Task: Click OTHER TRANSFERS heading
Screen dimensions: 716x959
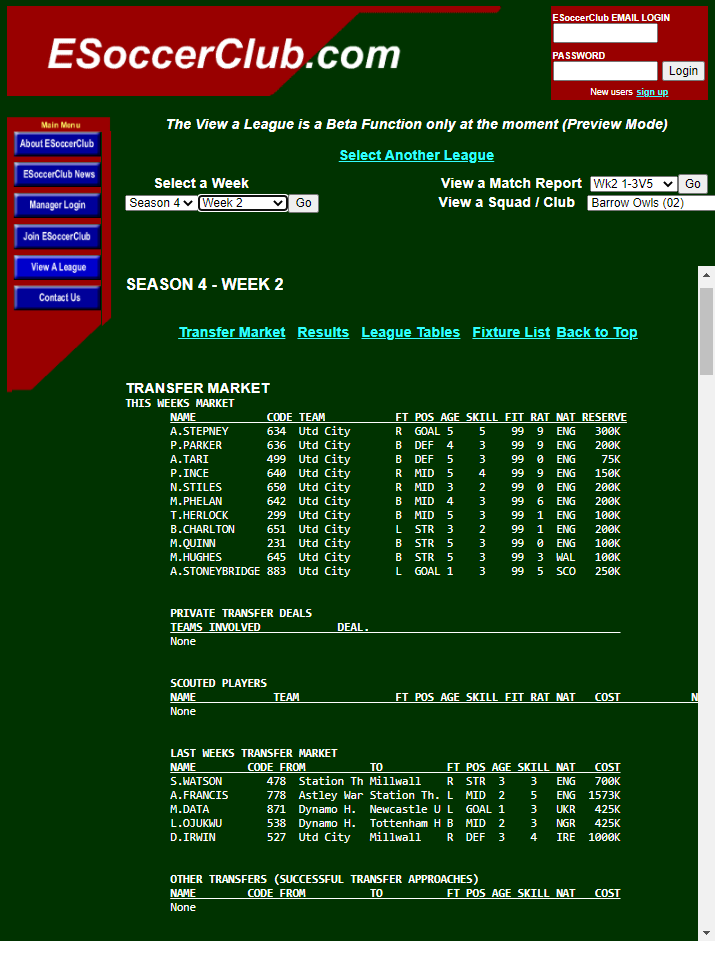Action: click(x=324, y=880)
